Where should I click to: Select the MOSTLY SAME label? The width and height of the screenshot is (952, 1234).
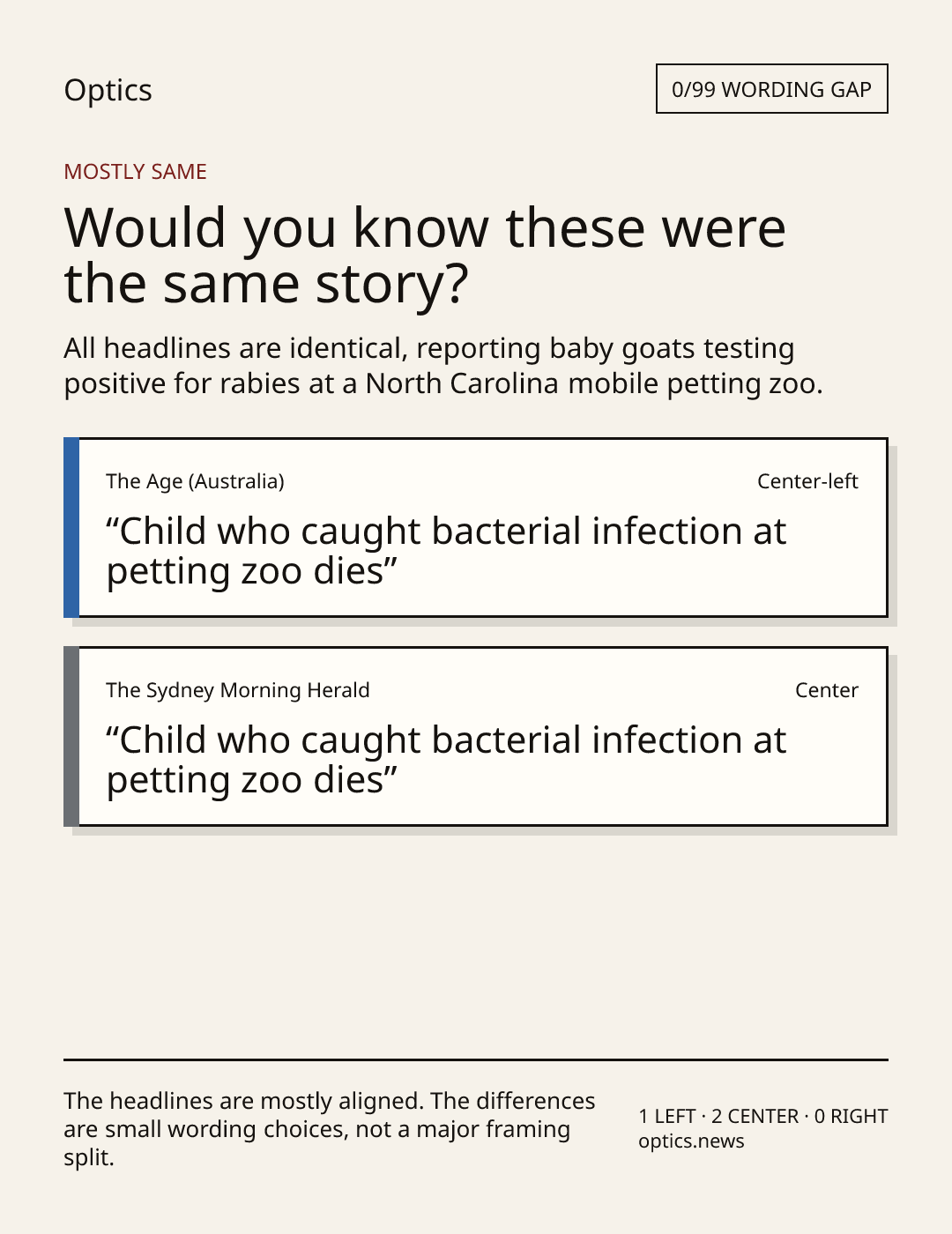[x=135, y=171]
